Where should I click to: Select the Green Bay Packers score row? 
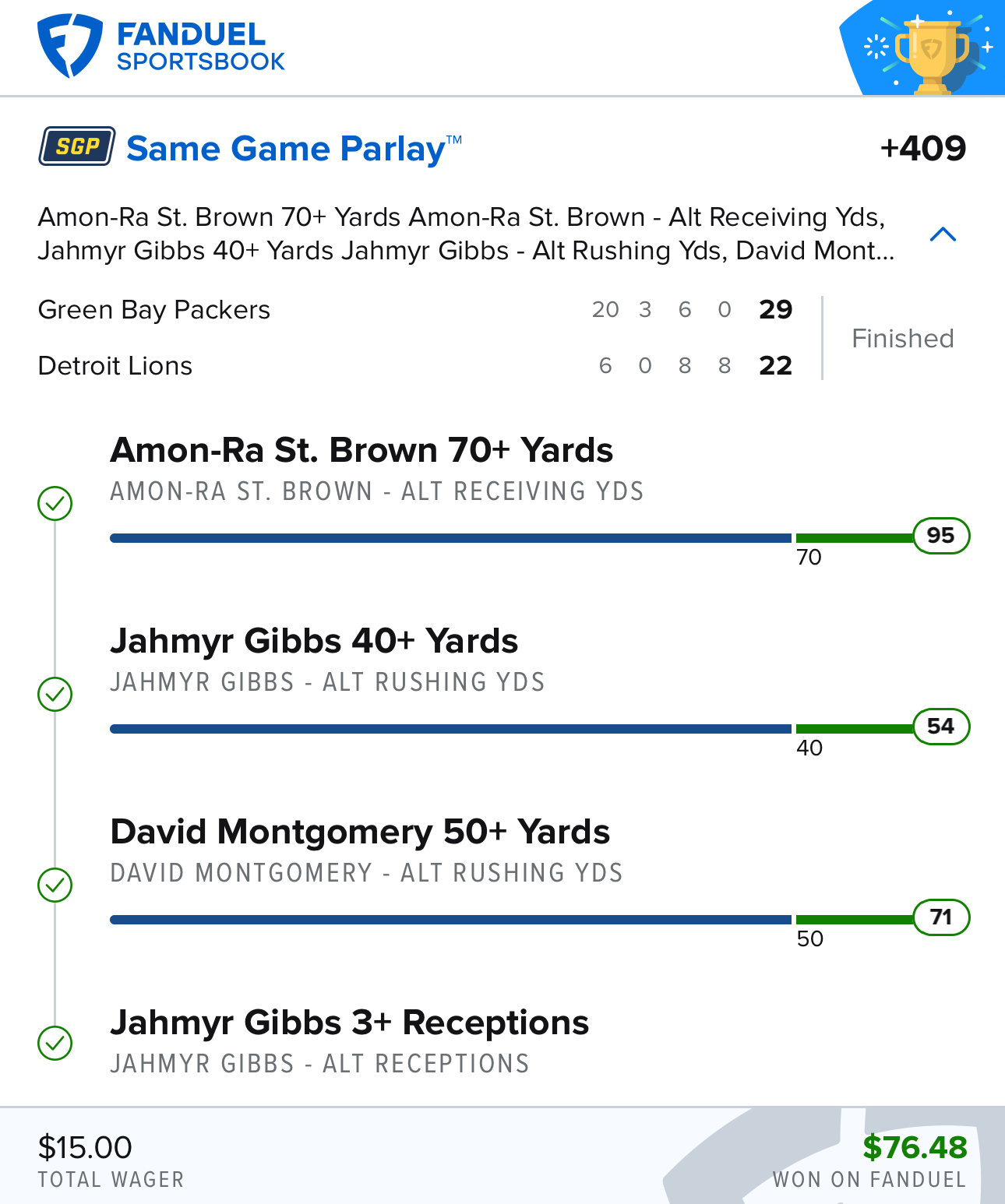coord(415,310)
